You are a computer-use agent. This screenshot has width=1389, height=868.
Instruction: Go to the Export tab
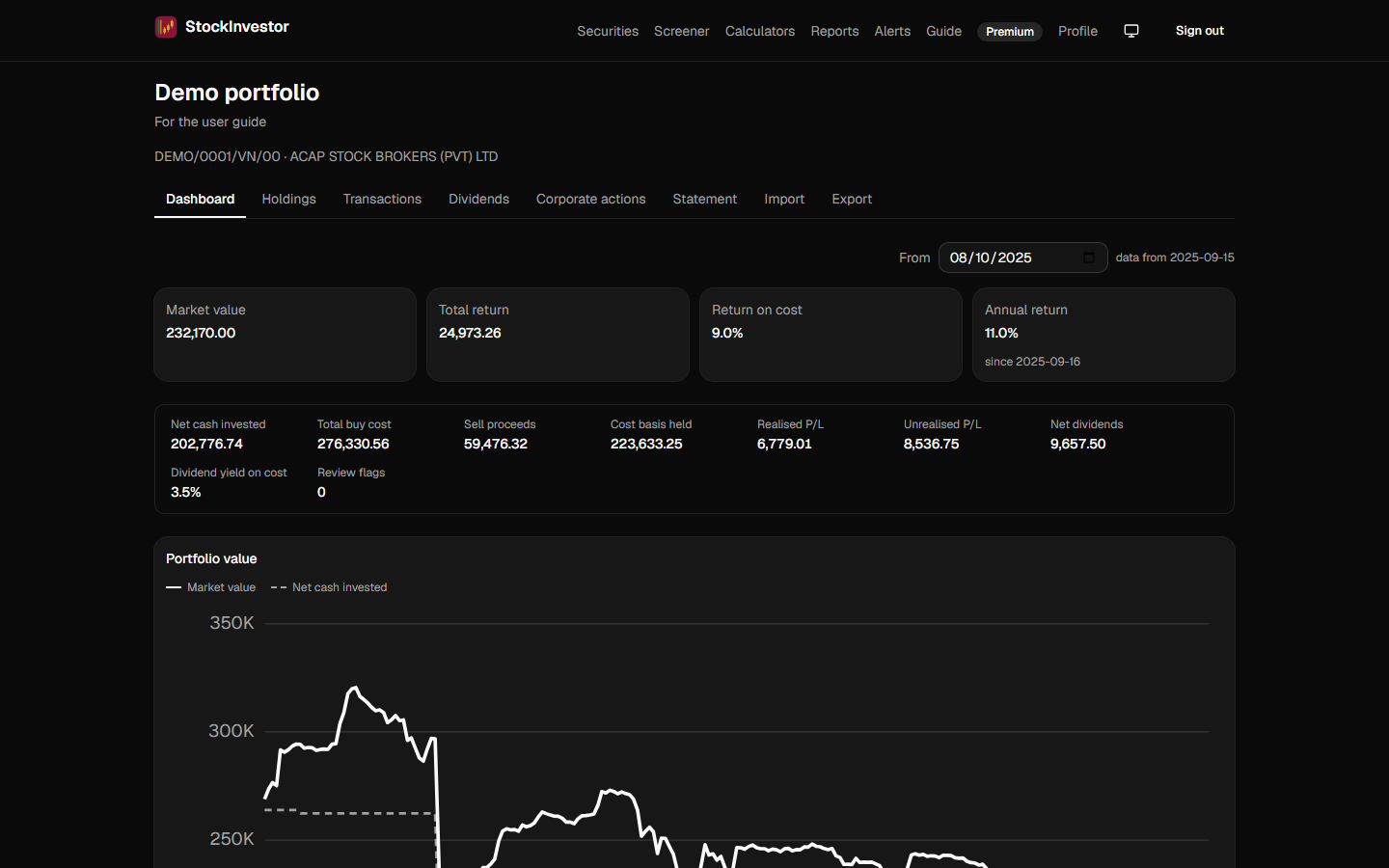click(x=852, y=199)
